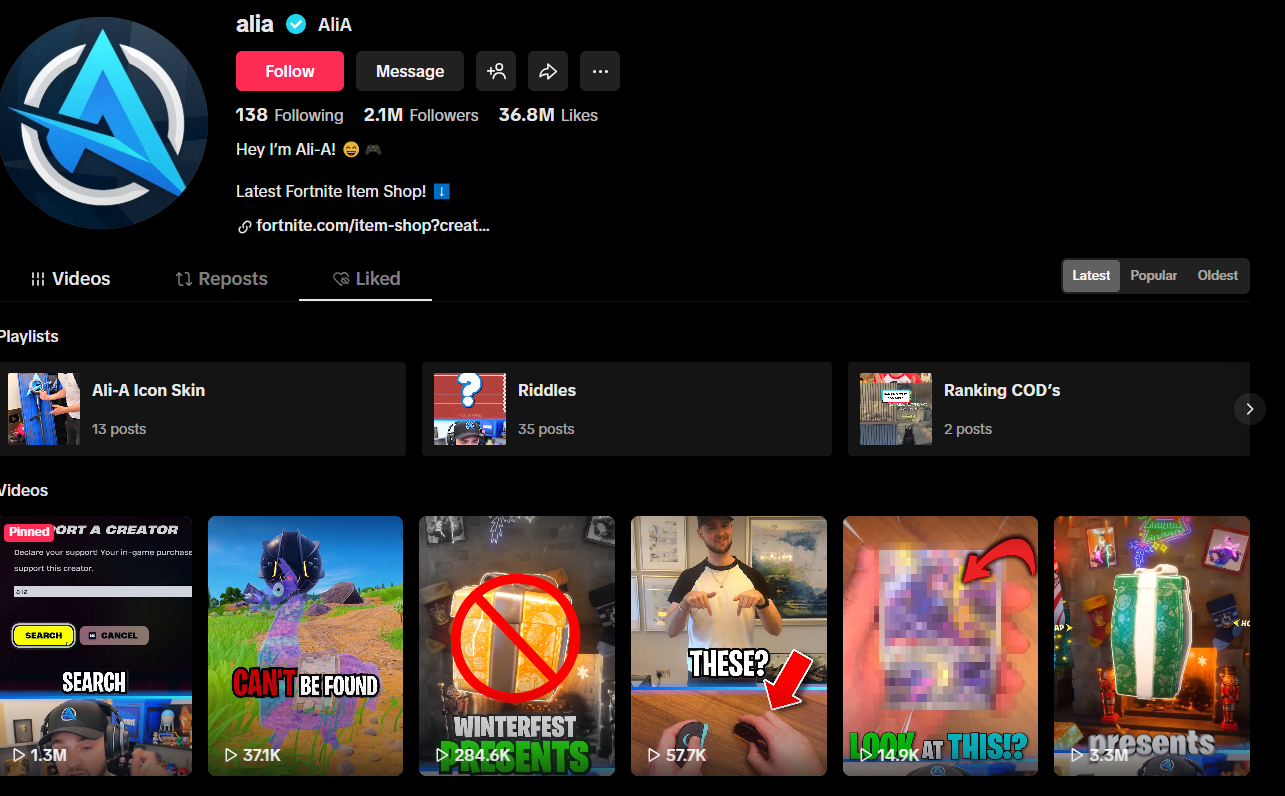The height and width of the screenshot is (796, 1285).
Task: Open the fortnite.com item-shop link
Action: click(x=372, y=225)
